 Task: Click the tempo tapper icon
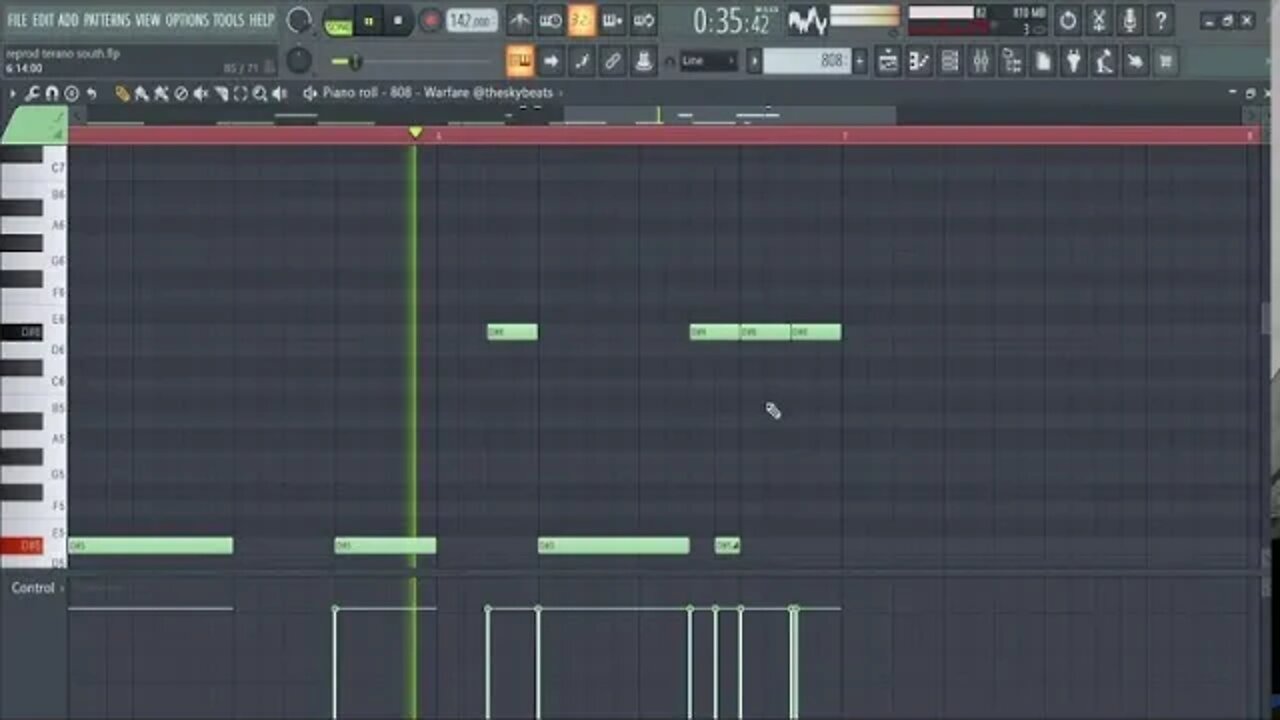click(x=1103, y=61)
